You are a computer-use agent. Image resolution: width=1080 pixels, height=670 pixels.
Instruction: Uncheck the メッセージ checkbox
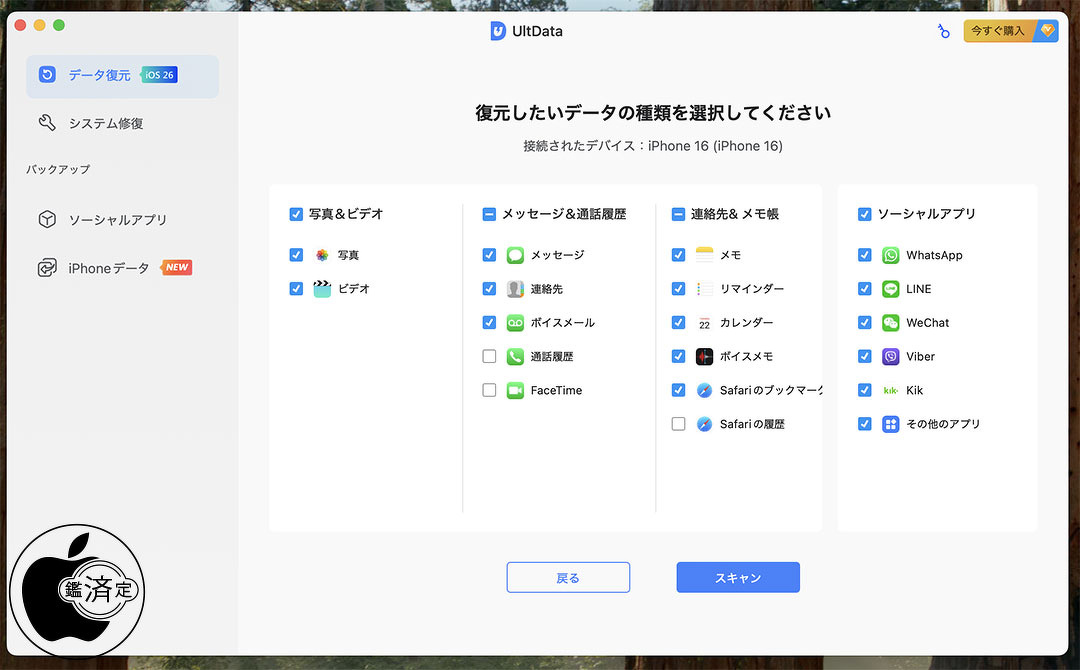(489, 255)
